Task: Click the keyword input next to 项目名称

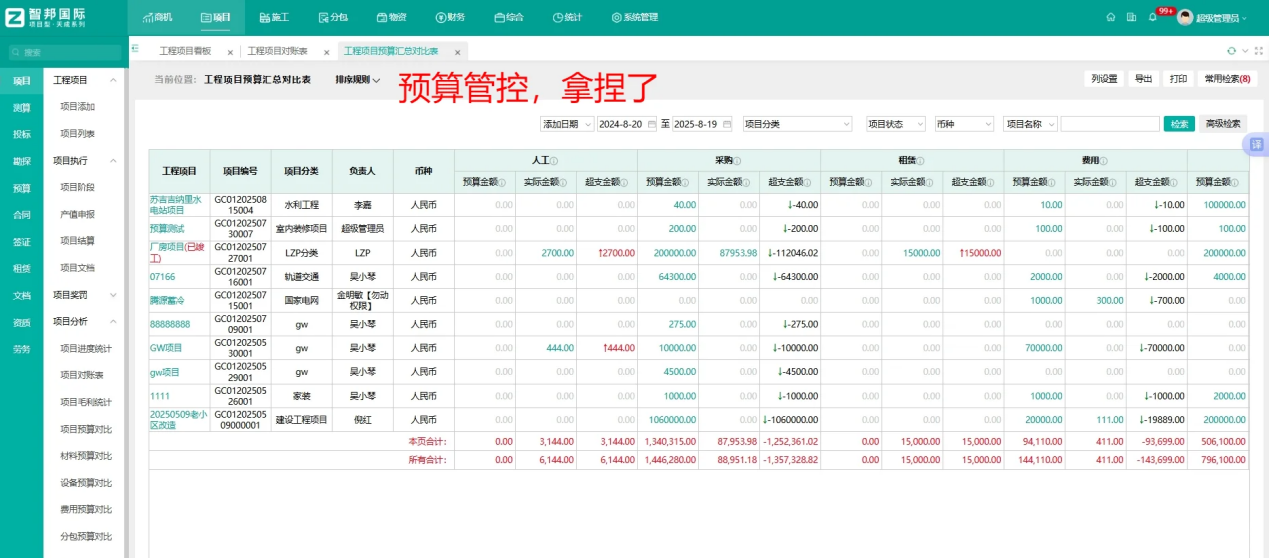Action: [1109, 124]
